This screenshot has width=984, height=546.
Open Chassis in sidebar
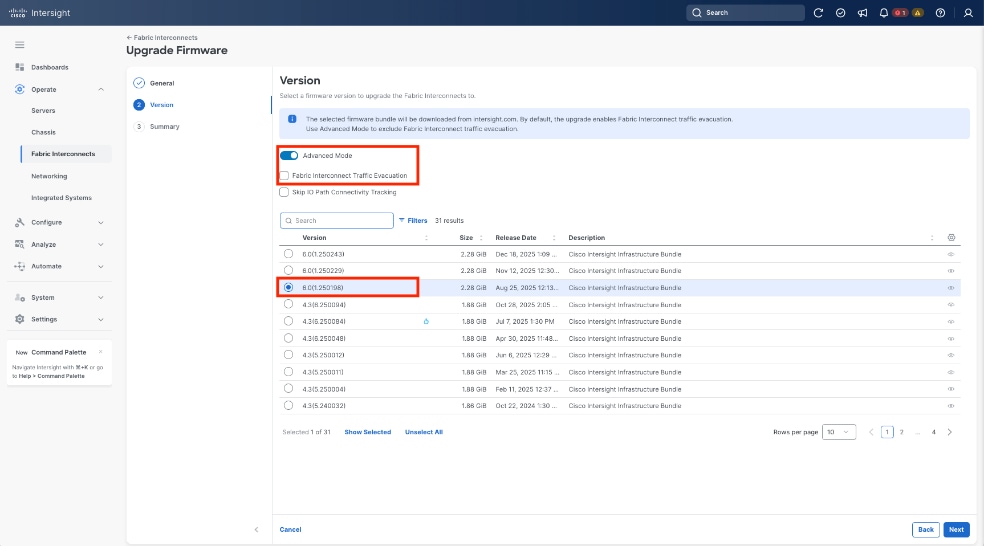point(43,132)
